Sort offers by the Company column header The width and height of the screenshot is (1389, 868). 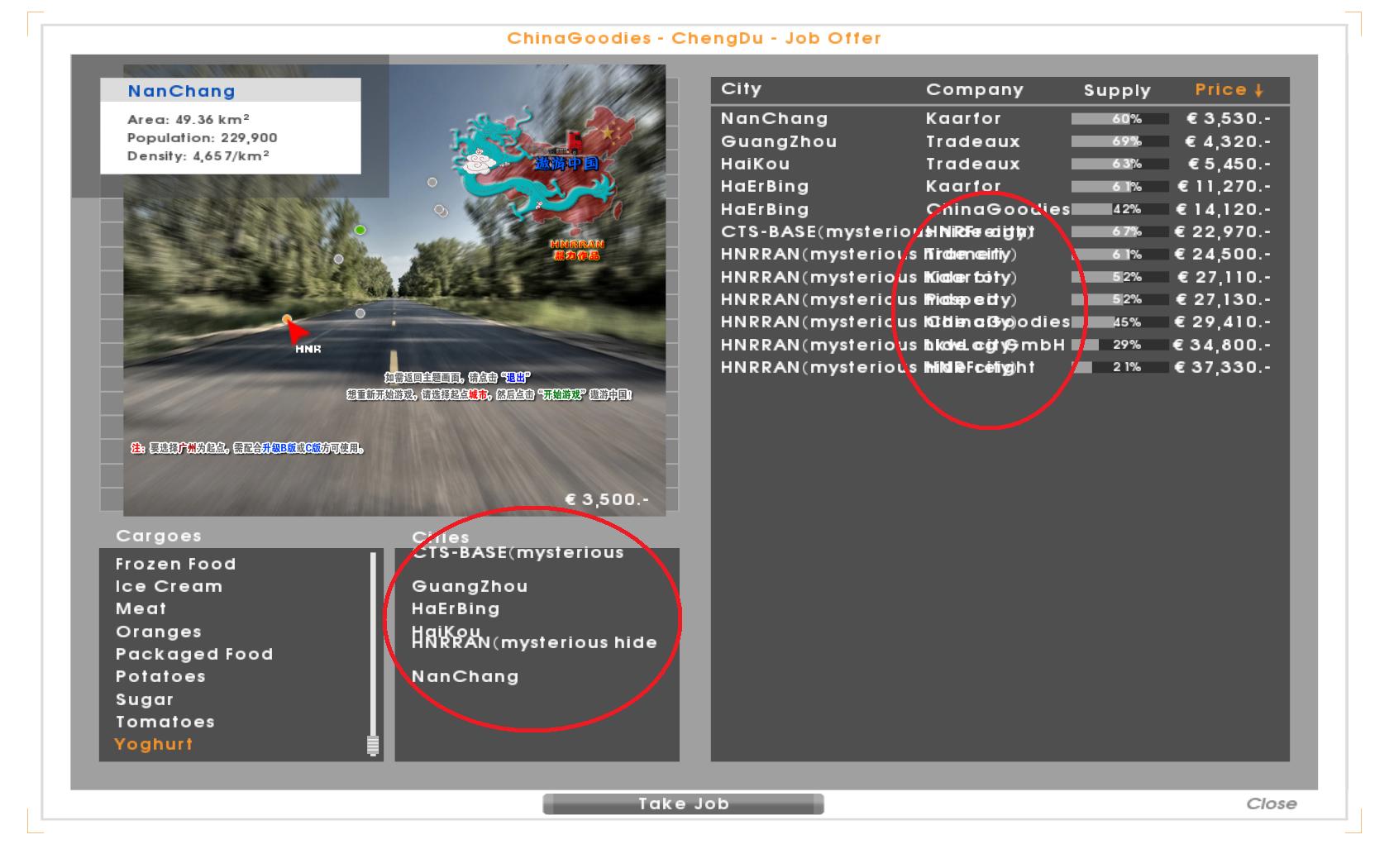[x=974, y=90]
